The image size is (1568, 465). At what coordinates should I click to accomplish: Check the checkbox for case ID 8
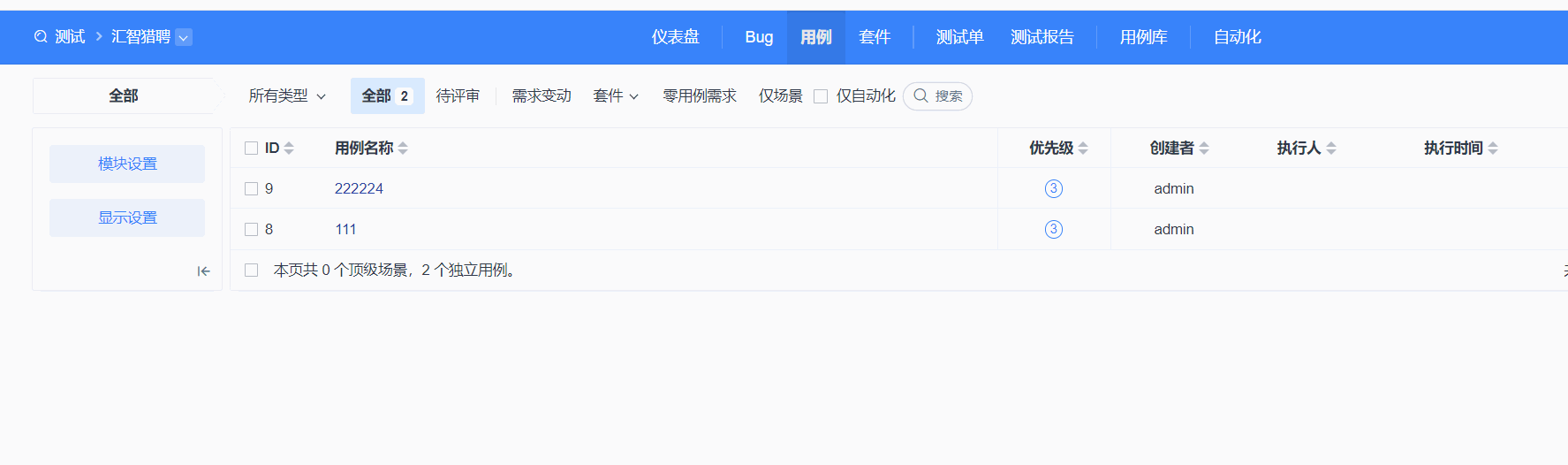click(x=251, y=229)
